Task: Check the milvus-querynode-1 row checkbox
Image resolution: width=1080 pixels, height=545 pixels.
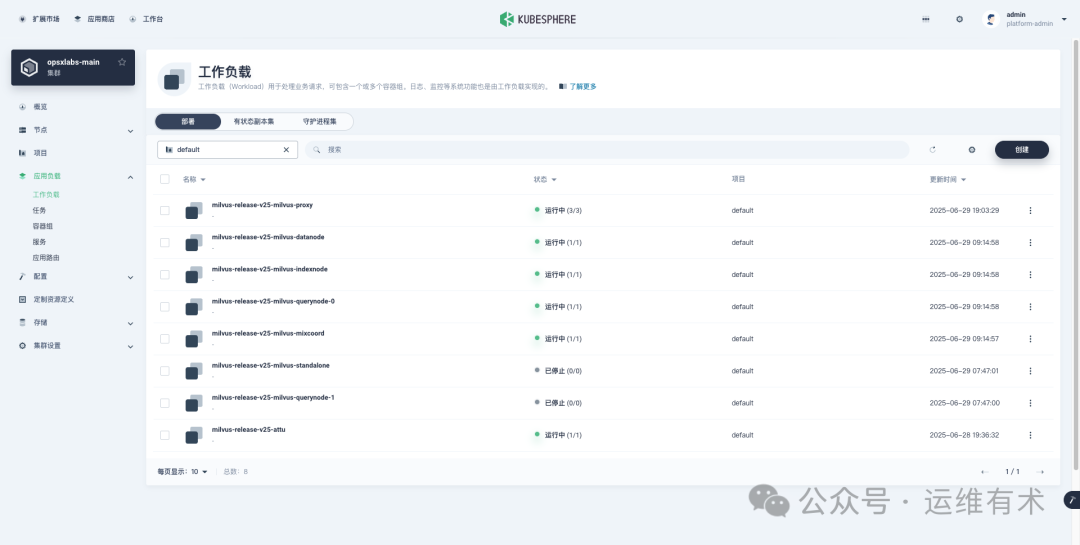Action: tap(165, 403)
